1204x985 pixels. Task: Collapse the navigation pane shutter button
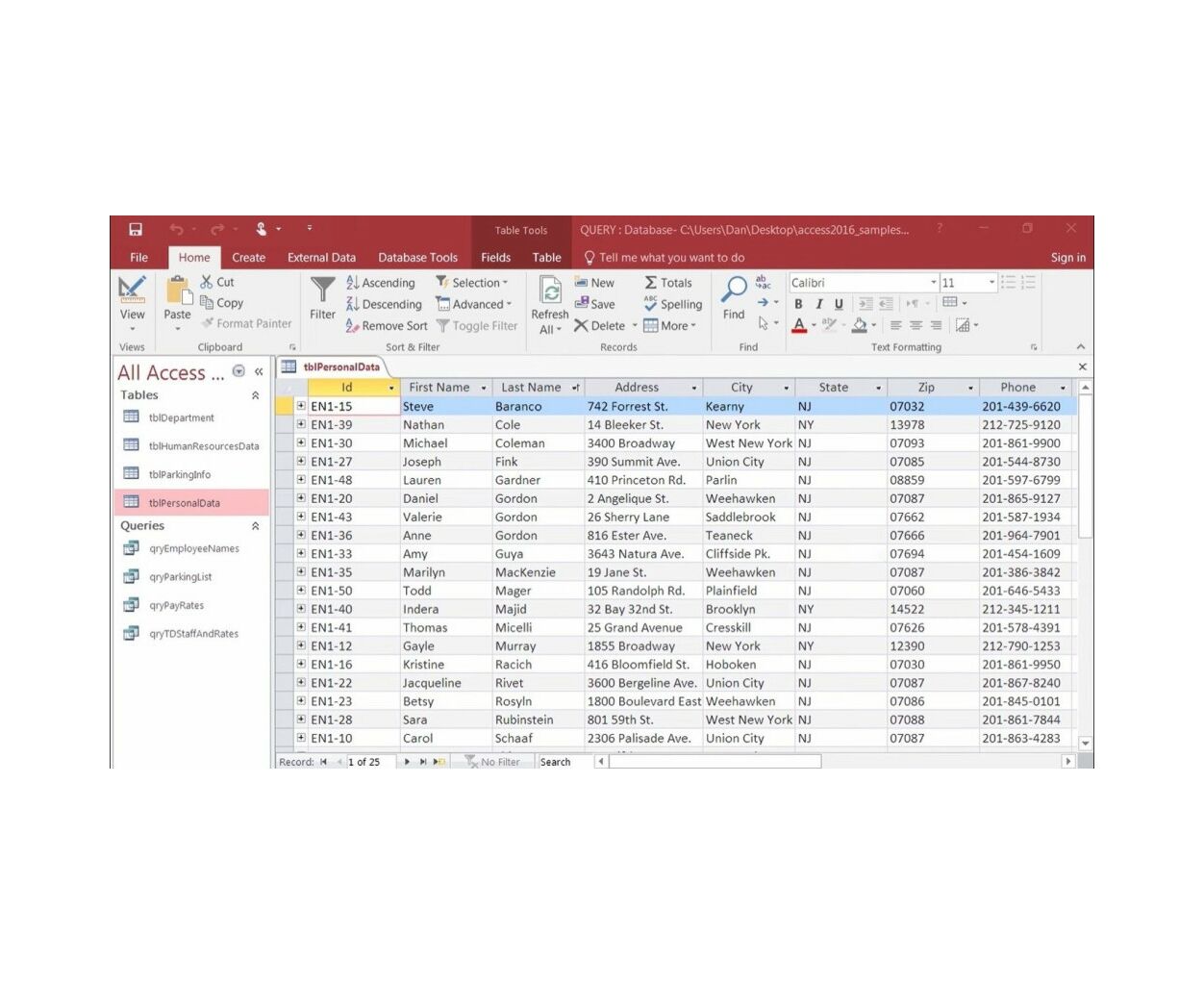[x=258, y=371]
